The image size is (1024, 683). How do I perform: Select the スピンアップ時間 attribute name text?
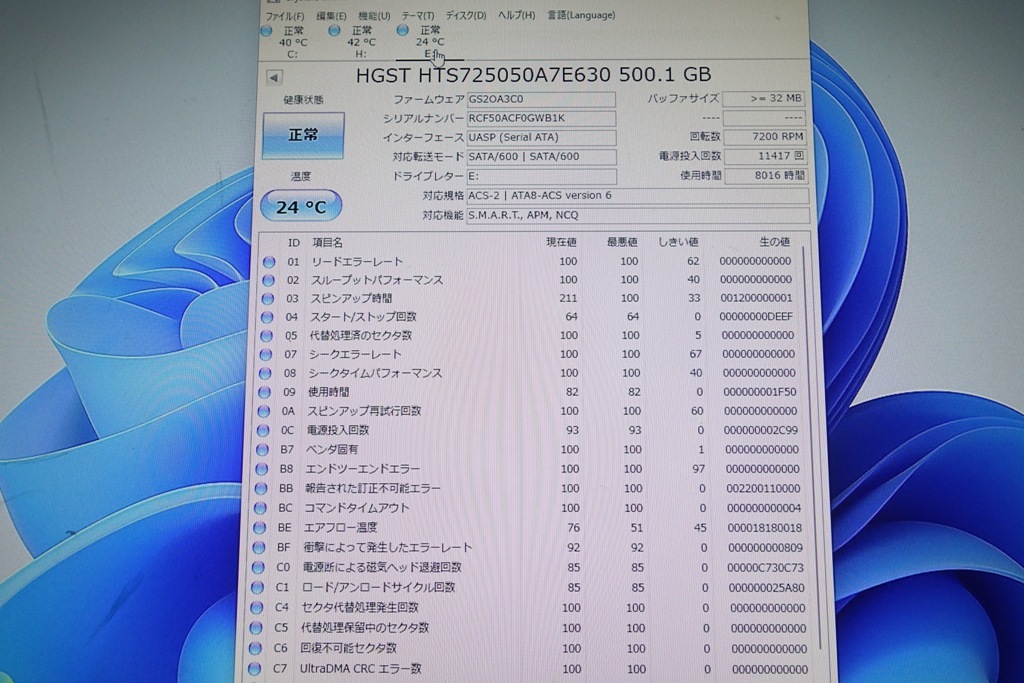[x=351, y=298]
